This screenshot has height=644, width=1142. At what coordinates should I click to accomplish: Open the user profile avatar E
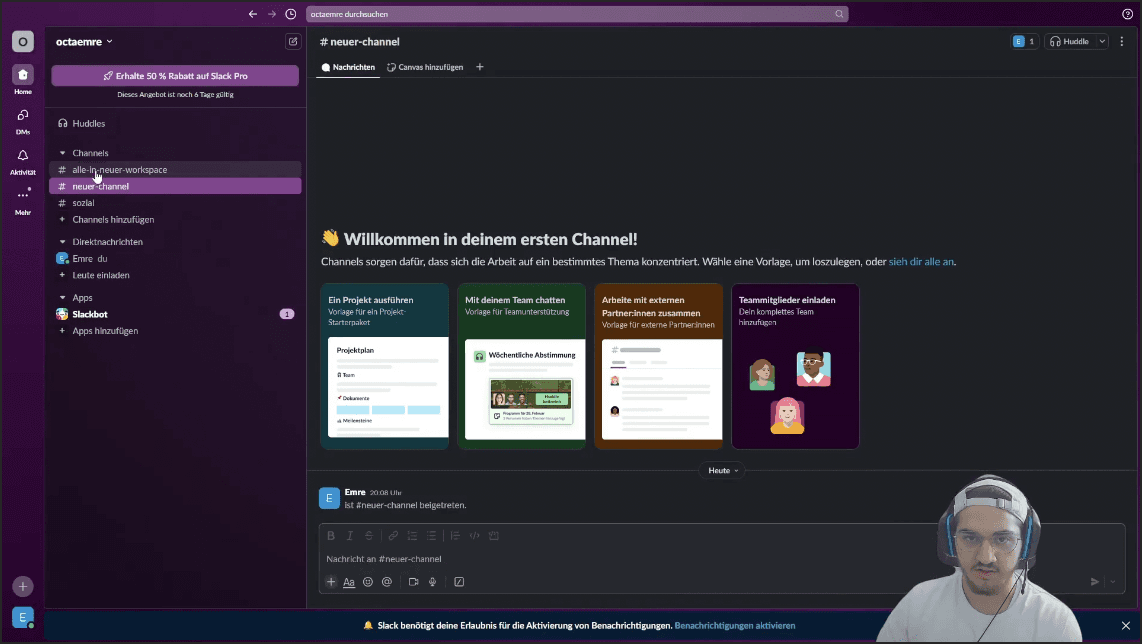(x=23, y=618)
